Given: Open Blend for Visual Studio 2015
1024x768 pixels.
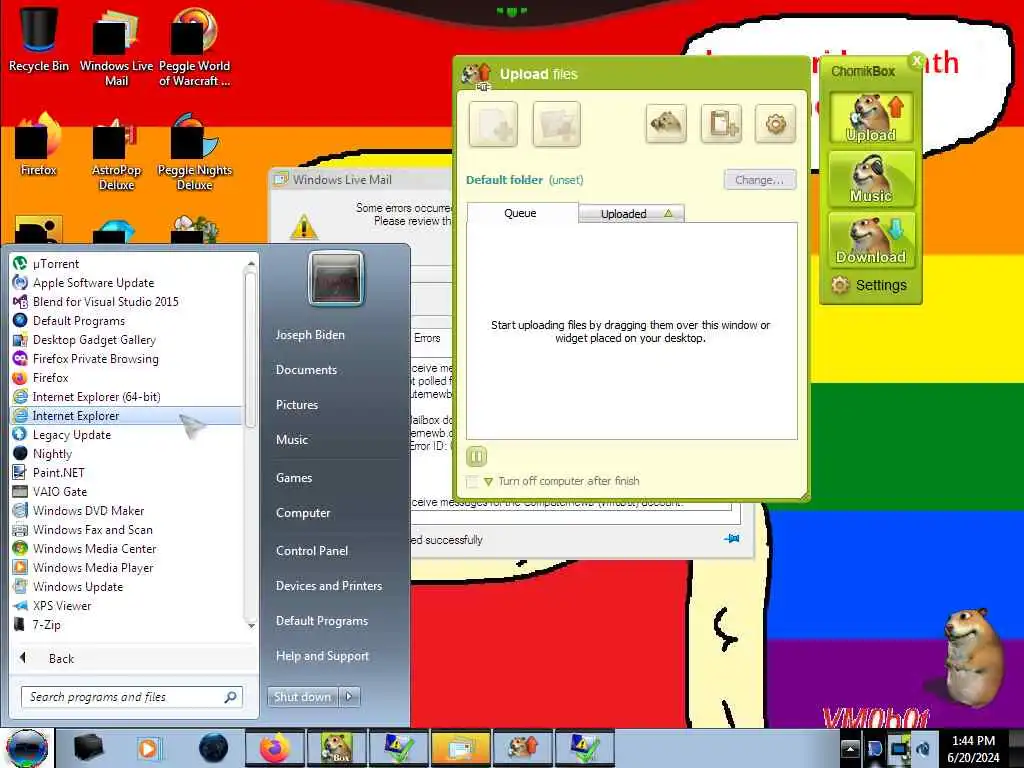Looking at the screenshot, I should [x=127, y=302].
